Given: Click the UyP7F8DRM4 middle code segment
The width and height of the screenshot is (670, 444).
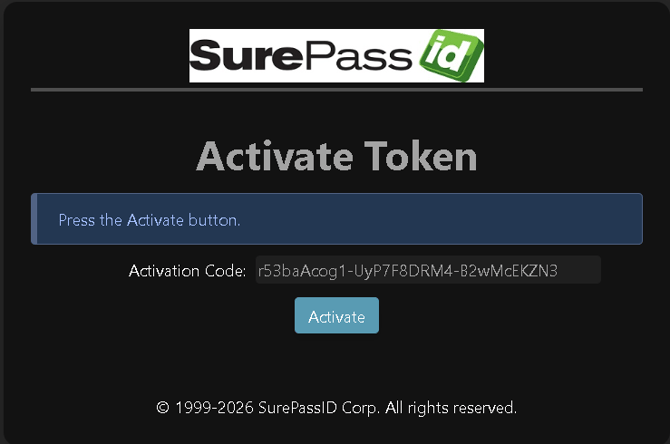Looking at the screenshot, I should [x=403, y=271].
